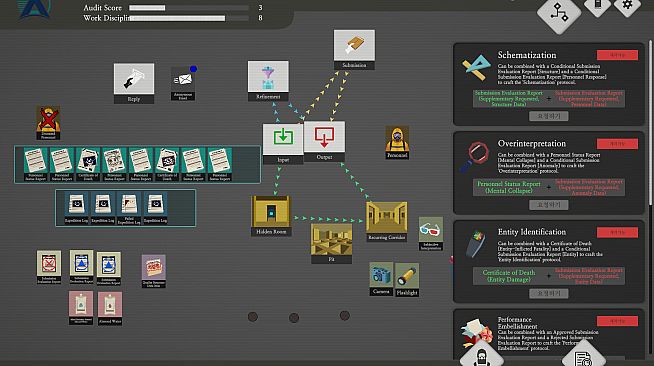The height and width of the screenshot is (366, 654).
Task: Click the green 'Personnel Status Report (Mental Collapse)' ingredient
Action: tap(508, 187)
